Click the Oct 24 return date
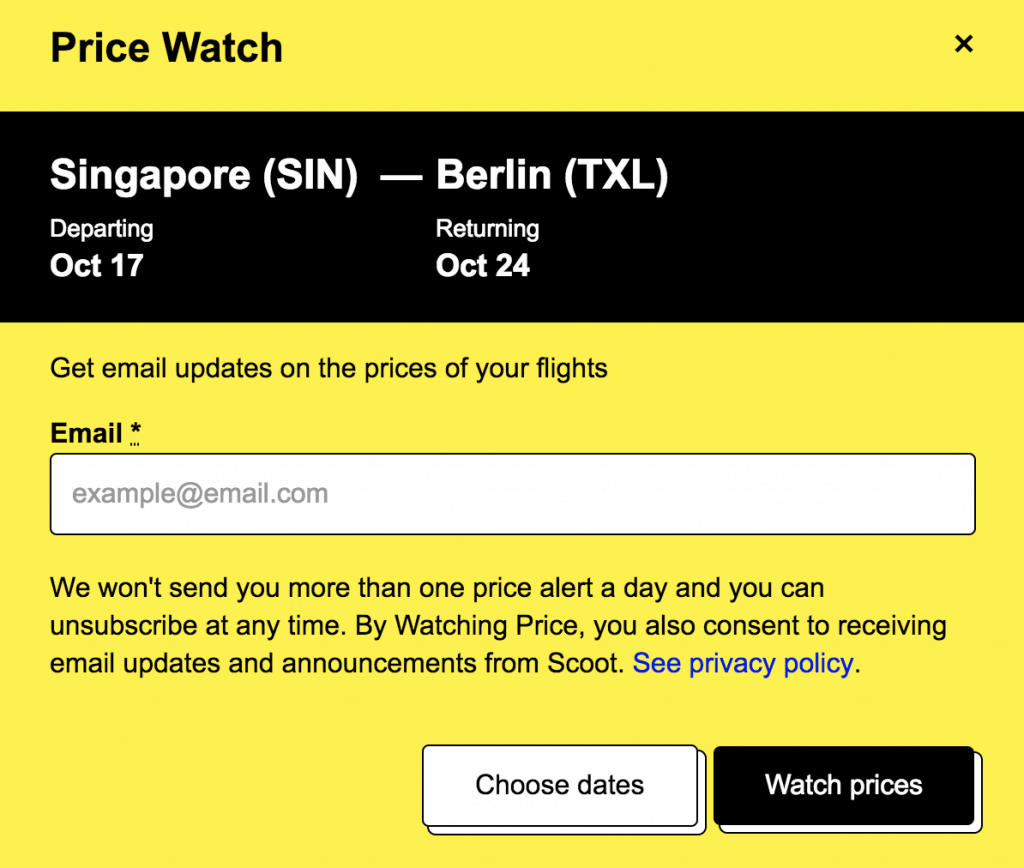1024x868 pixels. (x=482, y=266)
